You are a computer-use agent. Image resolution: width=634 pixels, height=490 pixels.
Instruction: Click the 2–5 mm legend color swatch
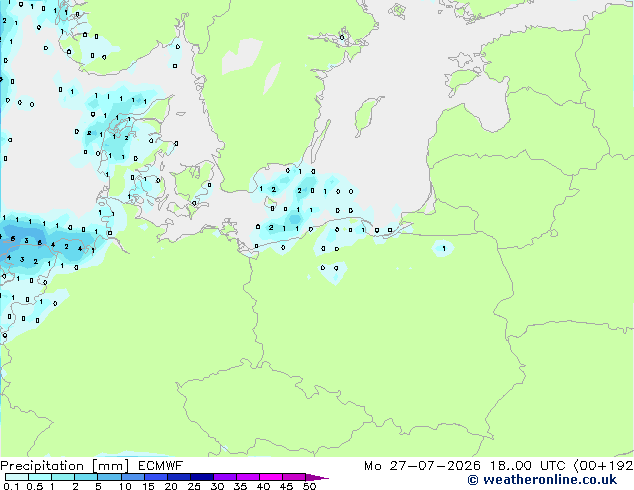(x=86, y=477)
